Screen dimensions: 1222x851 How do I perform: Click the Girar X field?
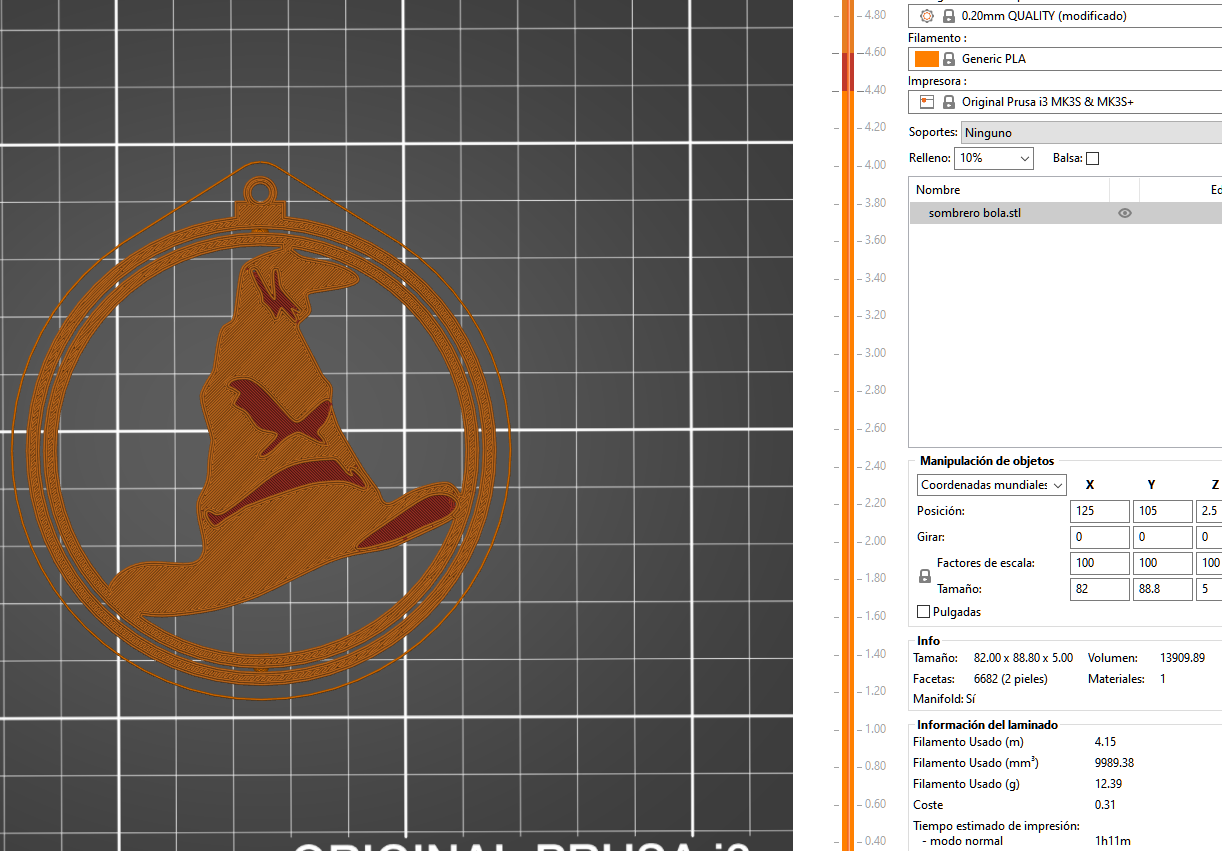click(1099, 537)
